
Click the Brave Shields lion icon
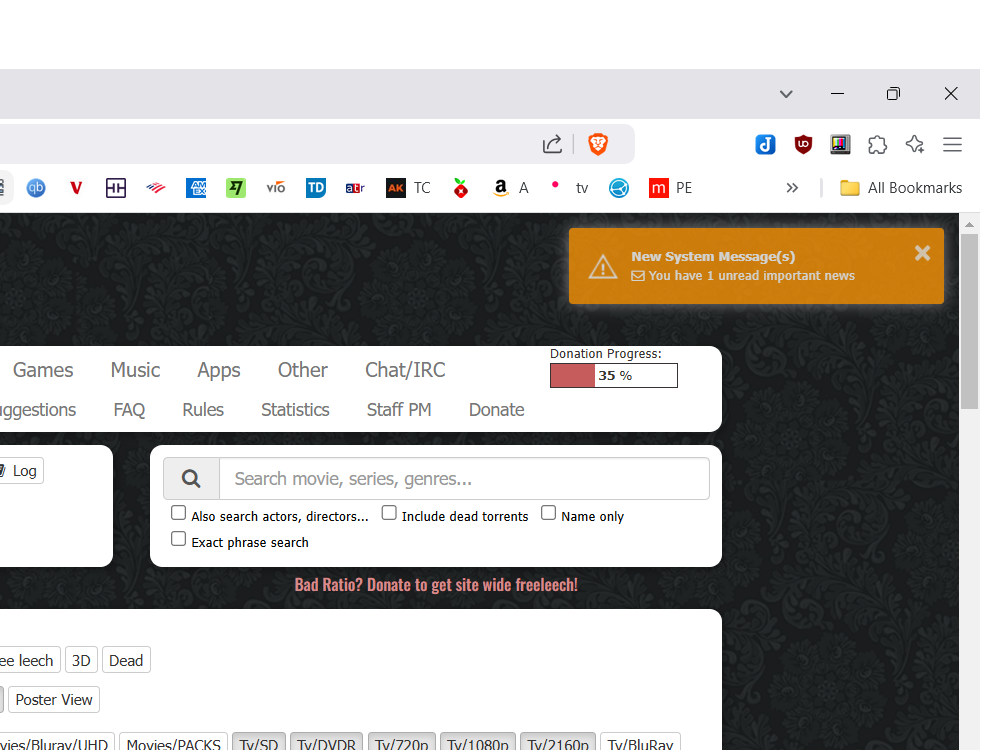point(598,145)
